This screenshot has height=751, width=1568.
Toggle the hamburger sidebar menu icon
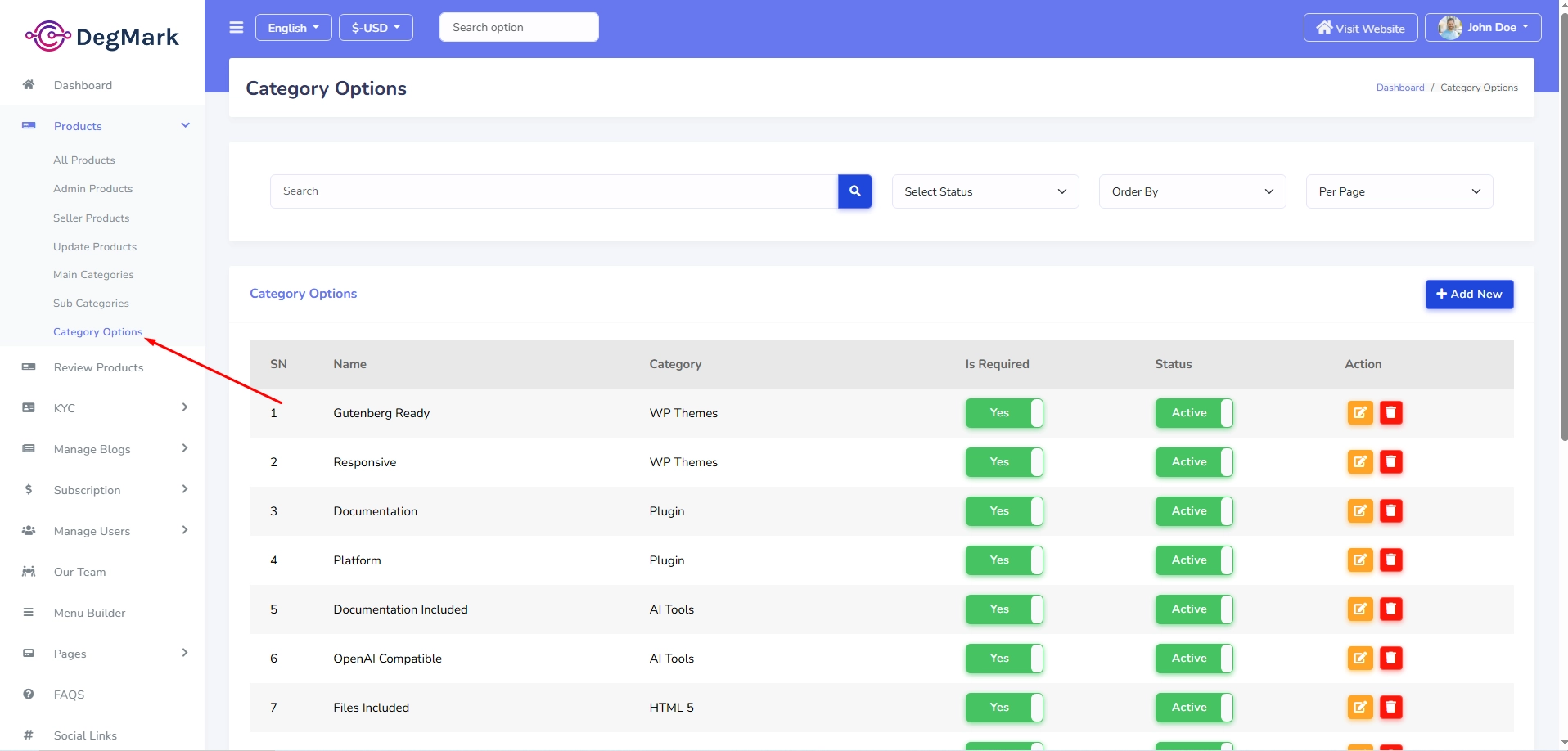tap(237, 27)
